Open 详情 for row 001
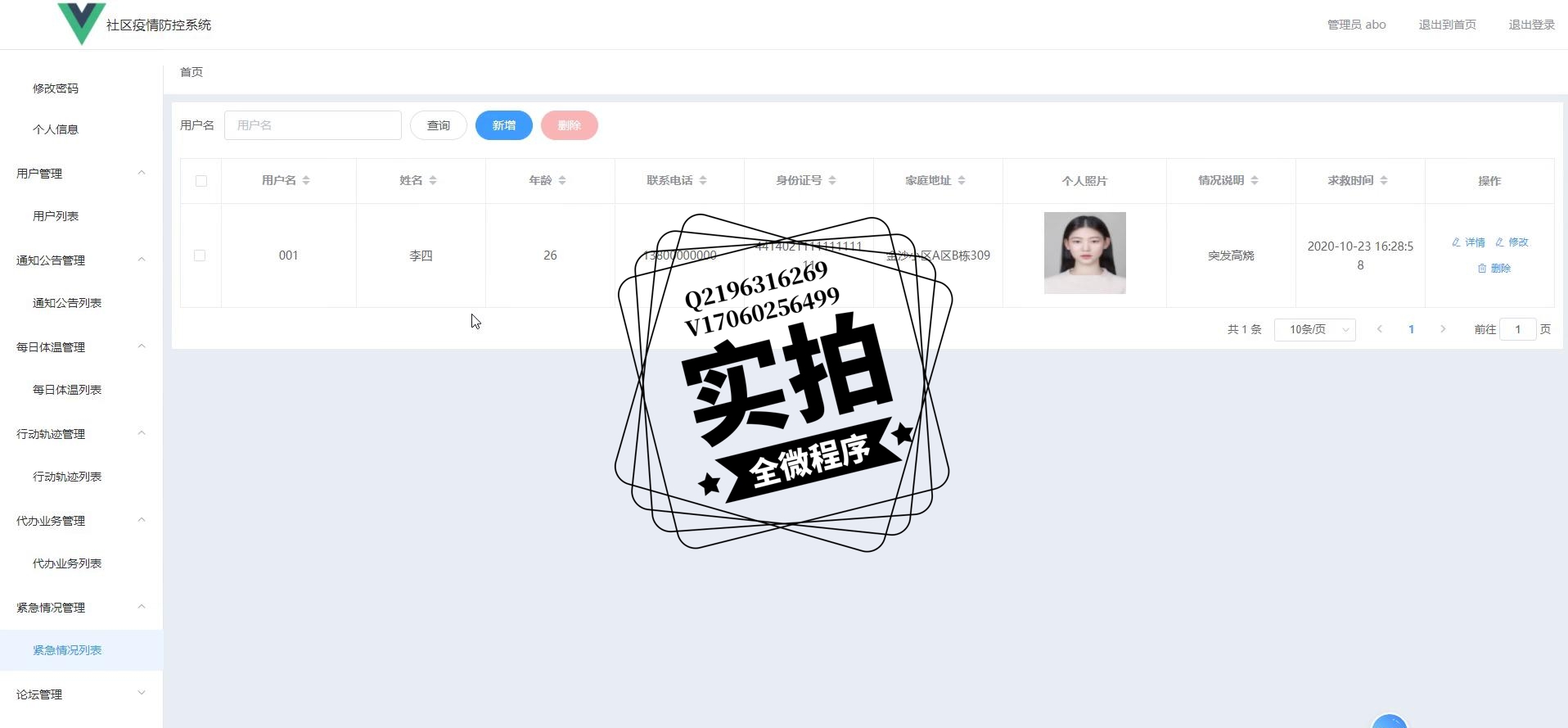 [x=1468, y=242]
